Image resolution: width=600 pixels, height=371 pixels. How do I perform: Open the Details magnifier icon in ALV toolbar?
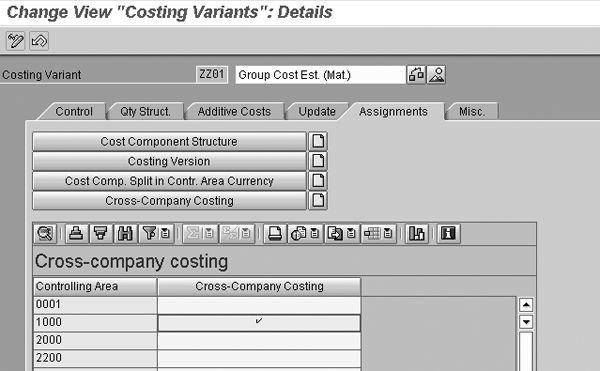45,234
